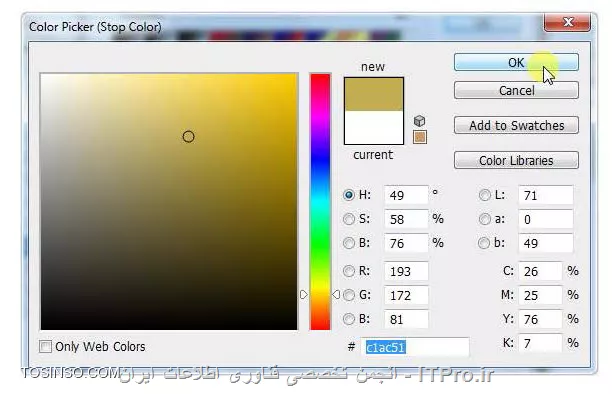Select the L lightness radio button
Screen dimensions: 612x394
(x=484, y=195)
